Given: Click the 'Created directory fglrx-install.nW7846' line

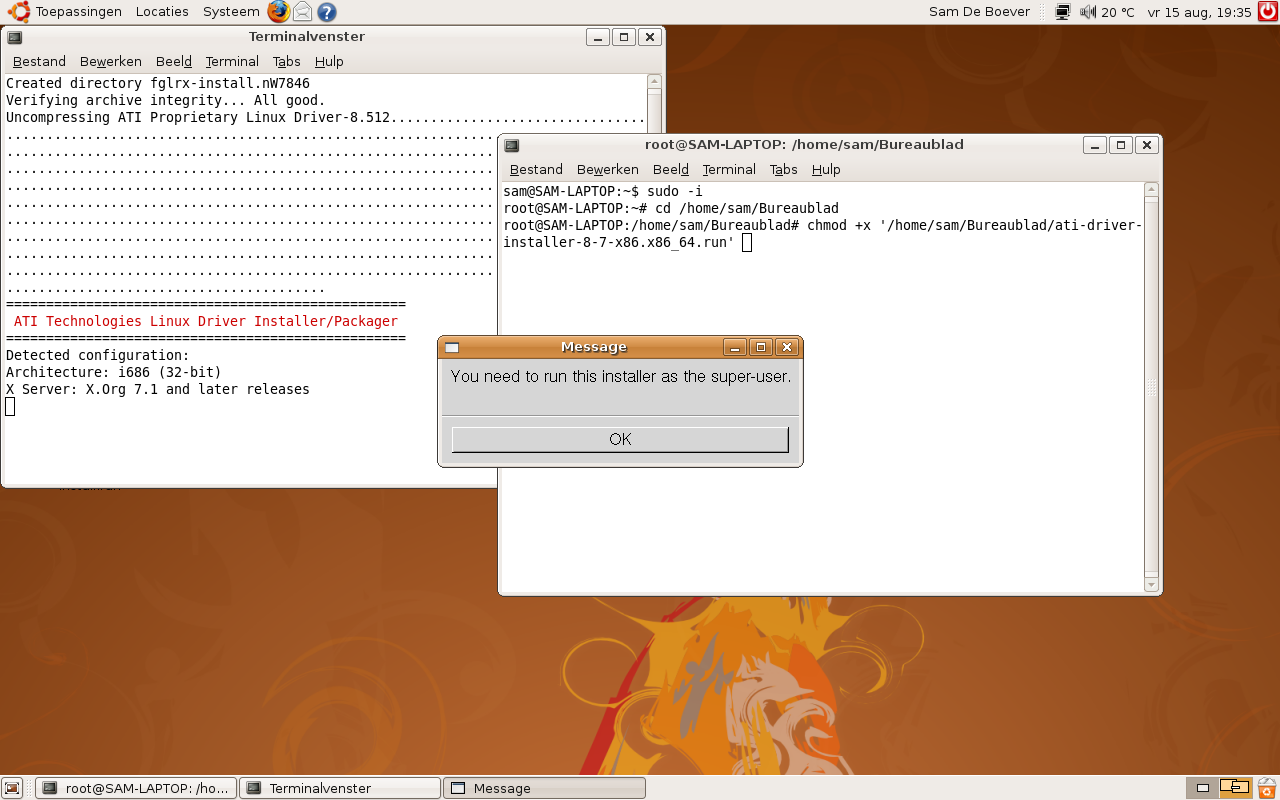Looking at the screenshot, I should (158, 83).
